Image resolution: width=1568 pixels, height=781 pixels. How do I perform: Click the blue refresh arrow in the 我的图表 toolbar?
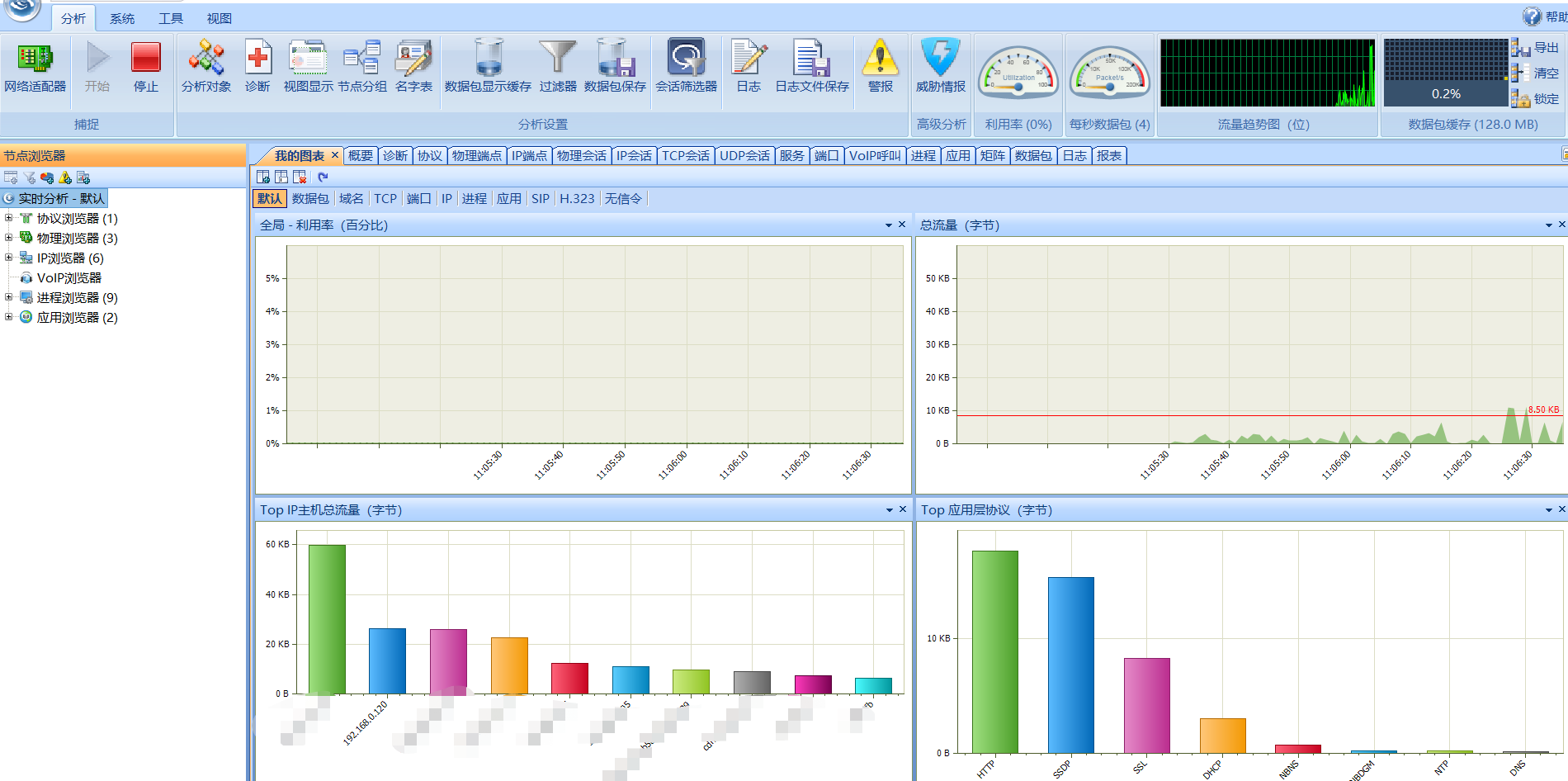[x=323, y=177]
